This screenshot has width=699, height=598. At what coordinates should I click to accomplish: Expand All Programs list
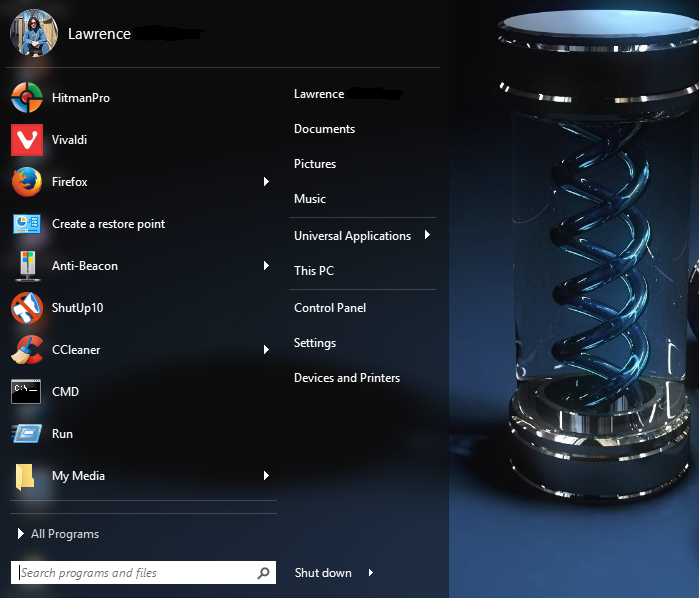tap(58, 534)
